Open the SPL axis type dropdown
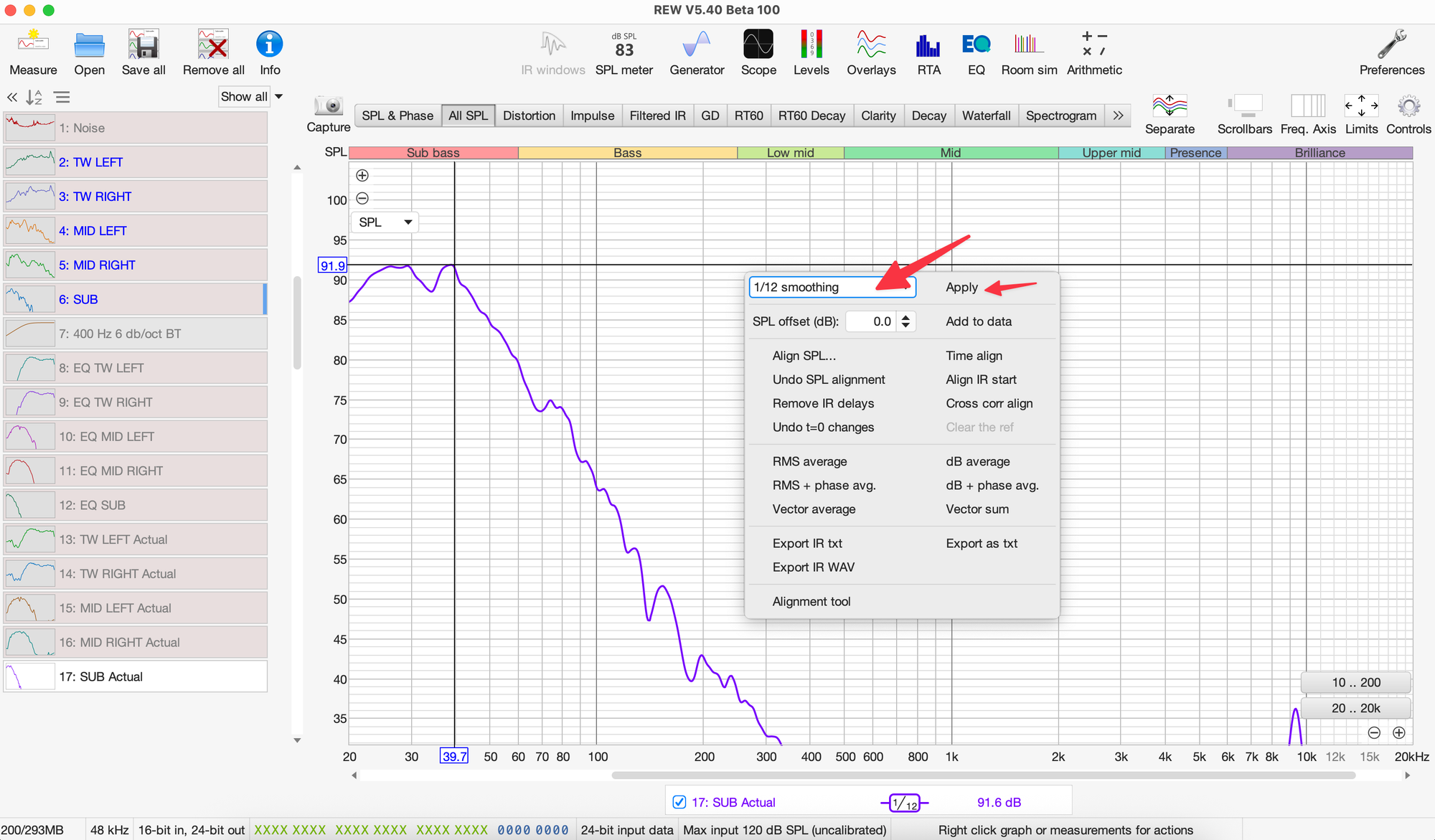The width and height of the screenshot is (1435, 840). tap(386, 222)
